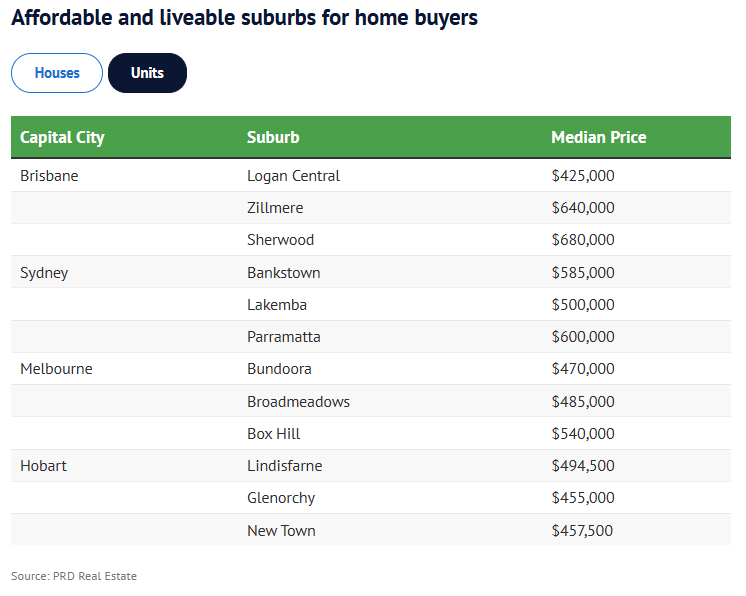746x596 pixels.
Task: Click the Zillmere suburb row
Action: click(x=275, y=208)
